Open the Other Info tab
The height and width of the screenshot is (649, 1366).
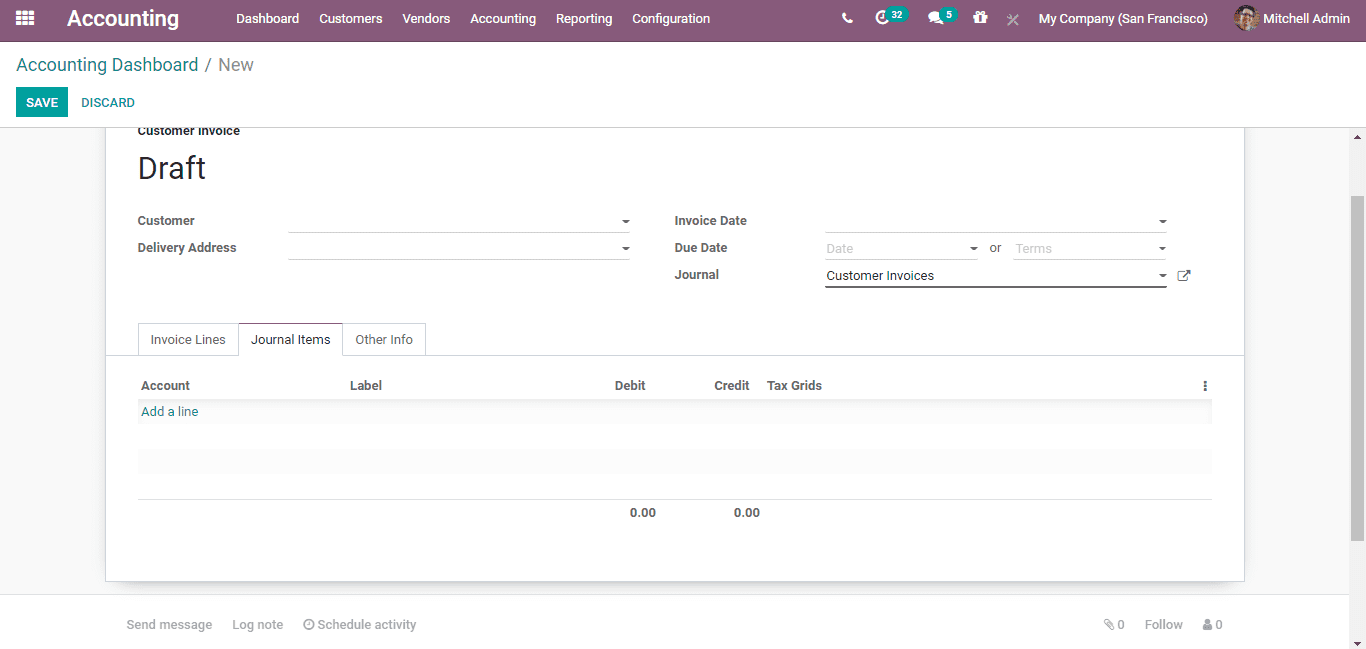(x=384, y=339)
